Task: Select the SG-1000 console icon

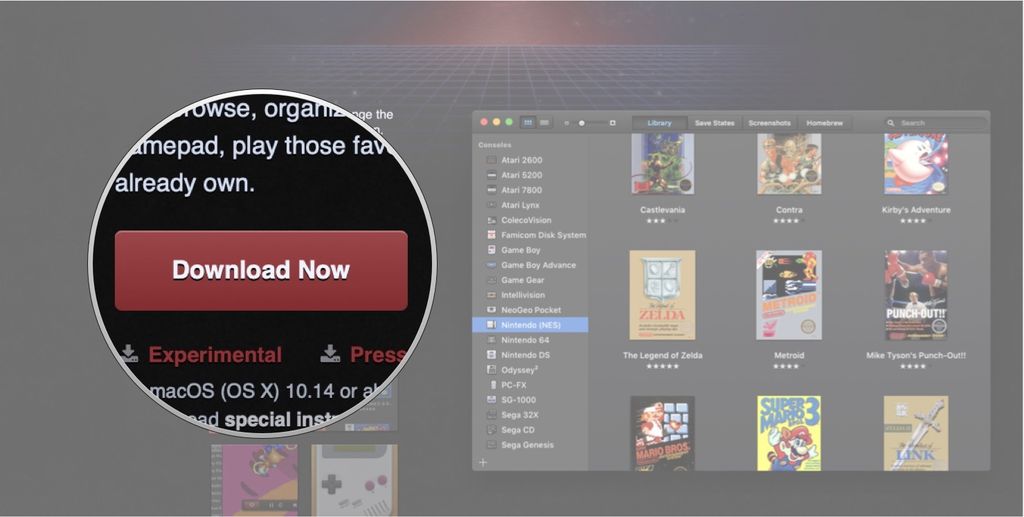Action: [492, 400]
